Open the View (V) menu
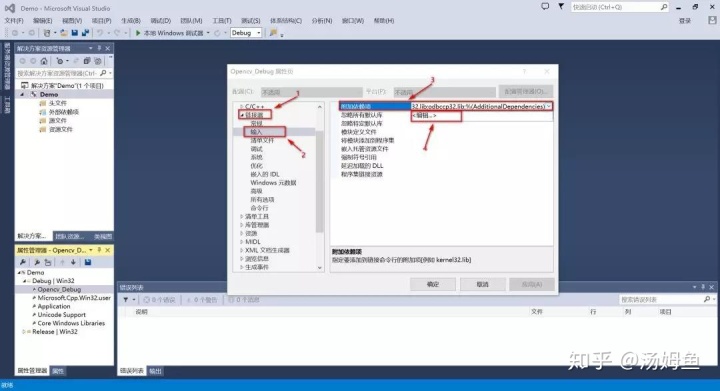This screenshot has height=391, width=720. (x=72, y=21)
